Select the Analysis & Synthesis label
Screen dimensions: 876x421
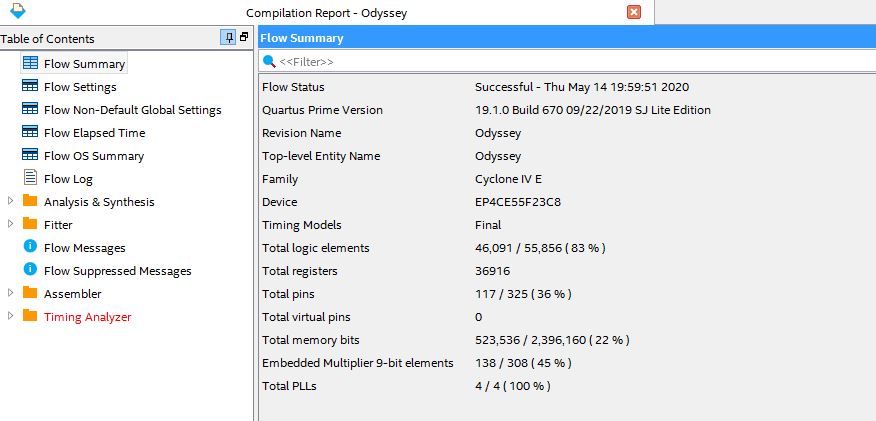click(x=99, y=202)
